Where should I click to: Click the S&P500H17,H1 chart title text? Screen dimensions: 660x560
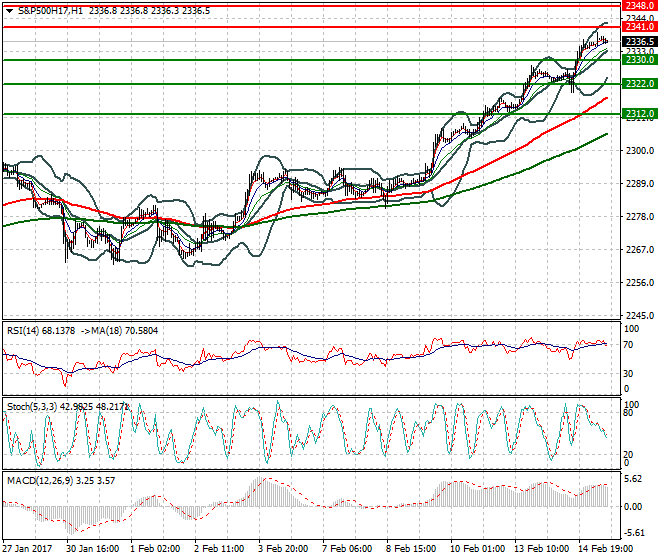[x=51, y=11]
